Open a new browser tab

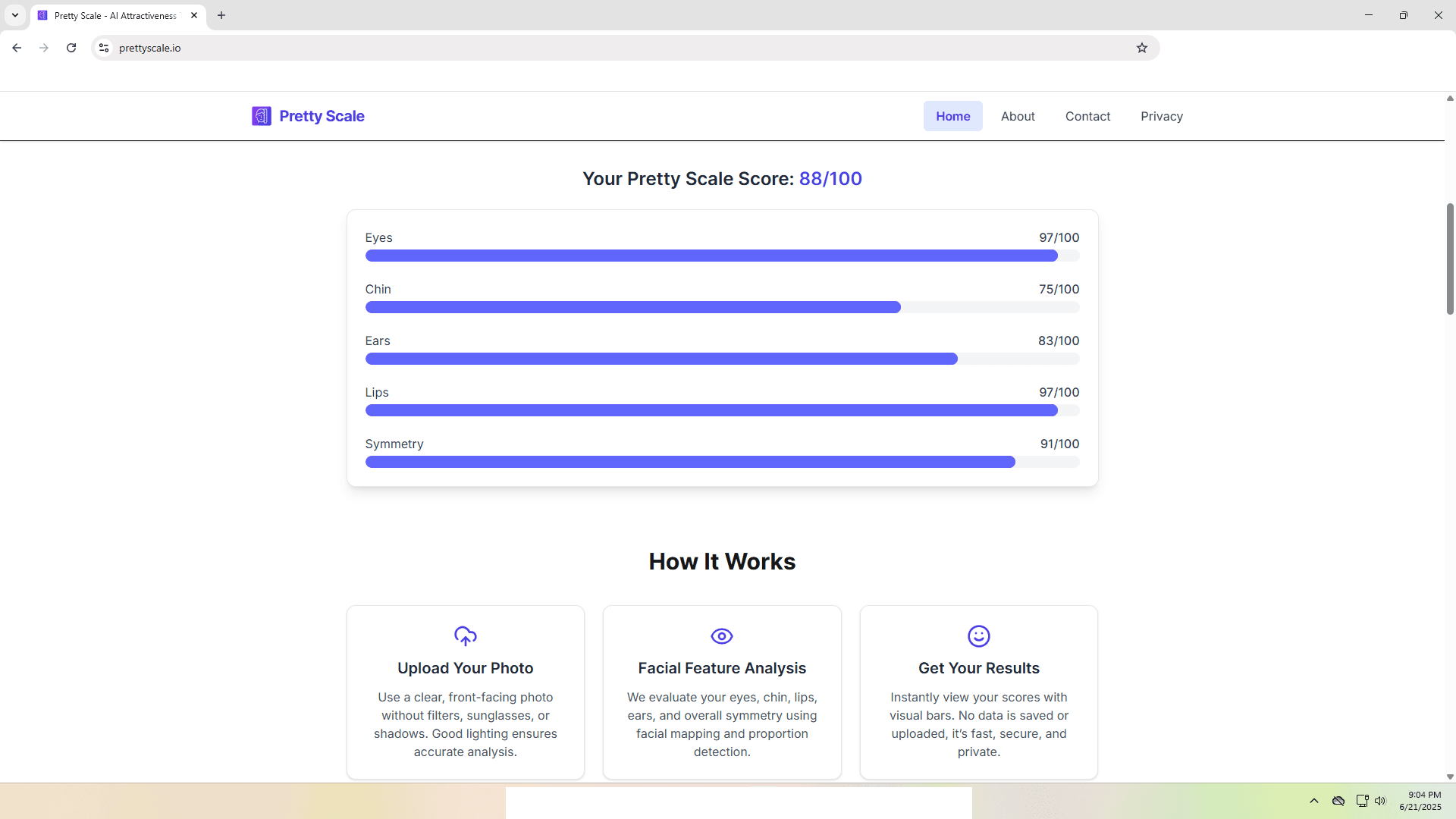tap(221, 15)
